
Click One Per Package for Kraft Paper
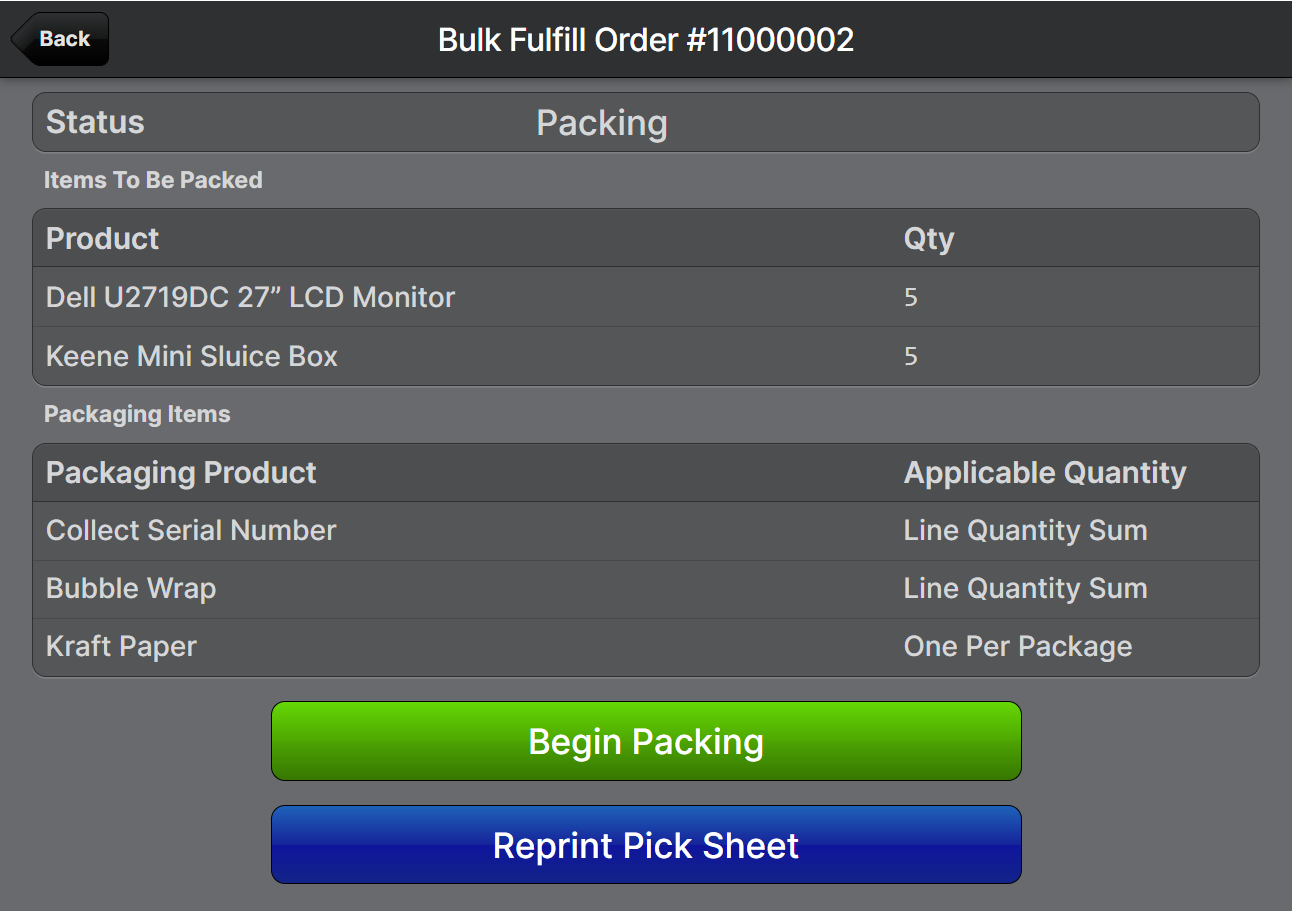point(1017,646)
